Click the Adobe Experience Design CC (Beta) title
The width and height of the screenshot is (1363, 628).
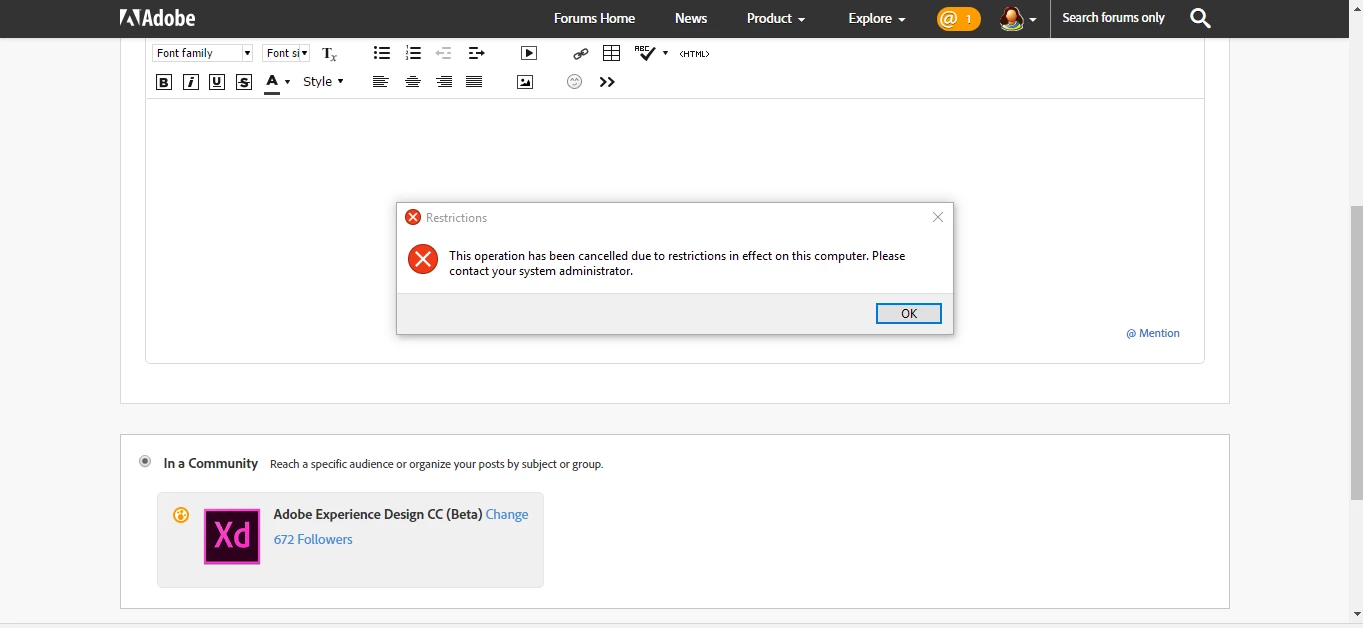[x=378, y=514]
